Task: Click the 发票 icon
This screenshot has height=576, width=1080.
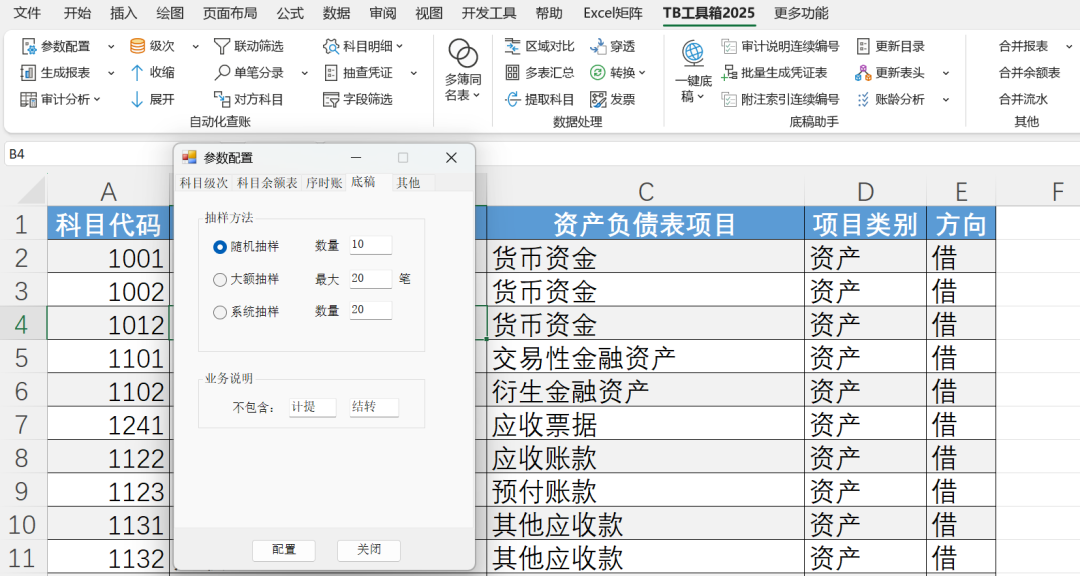Action: pyautogui.click(x=598, y=99)
